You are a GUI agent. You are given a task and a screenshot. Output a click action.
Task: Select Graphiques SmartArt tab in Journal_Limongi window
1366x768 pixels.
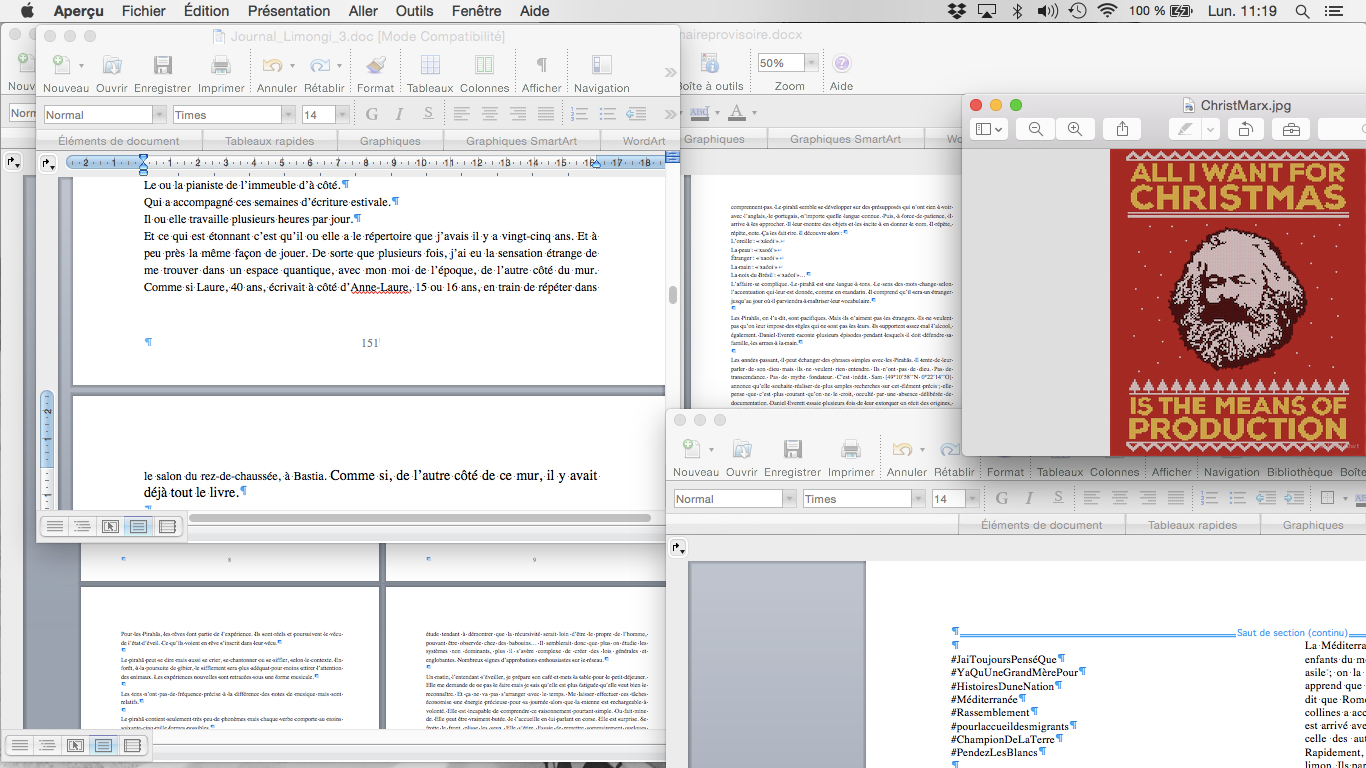(521, 141)
